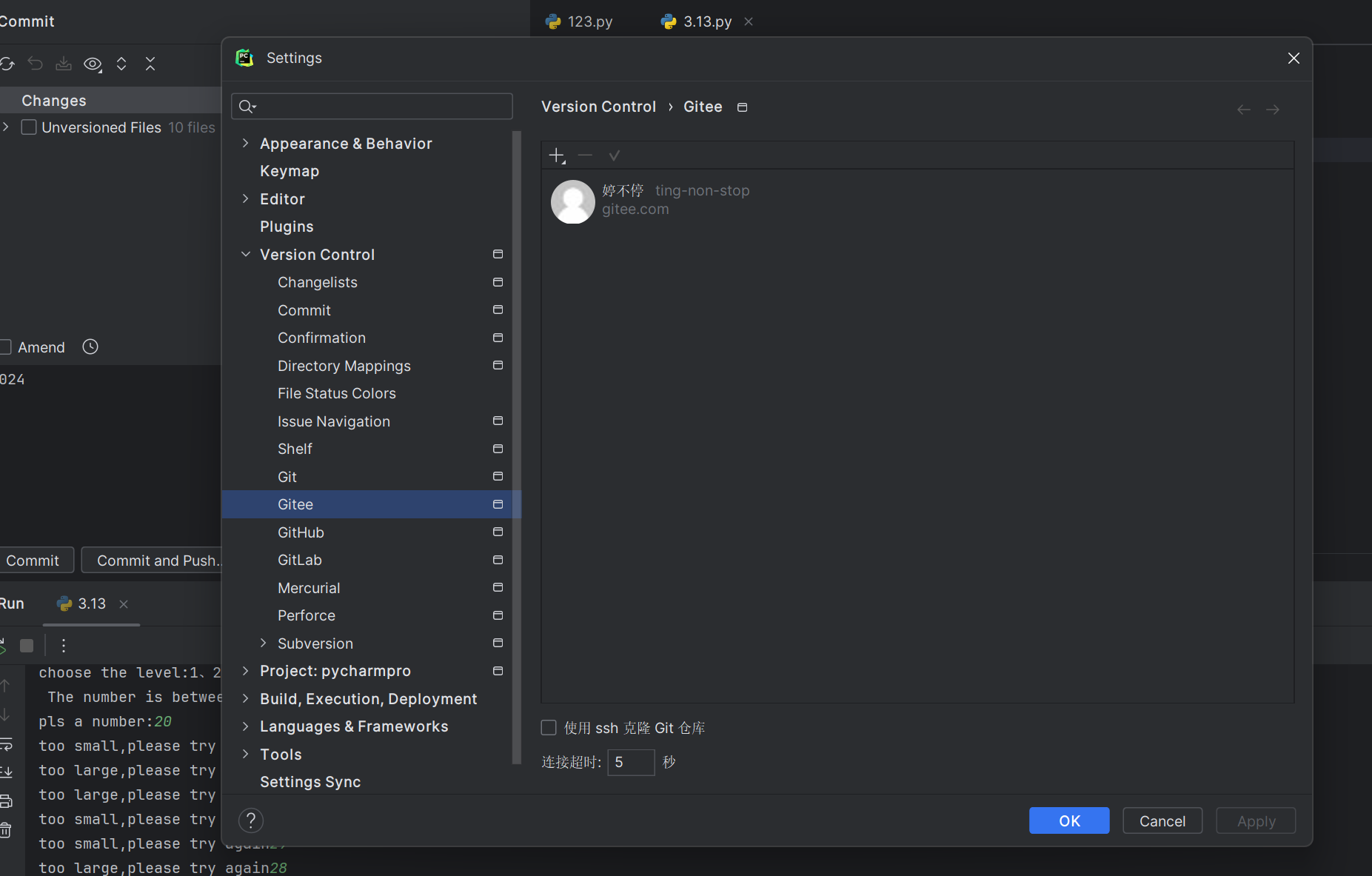This screenshot has height=876, width=1372.
Task: Toggle the Amend checkbox
Action: point(6,347)
